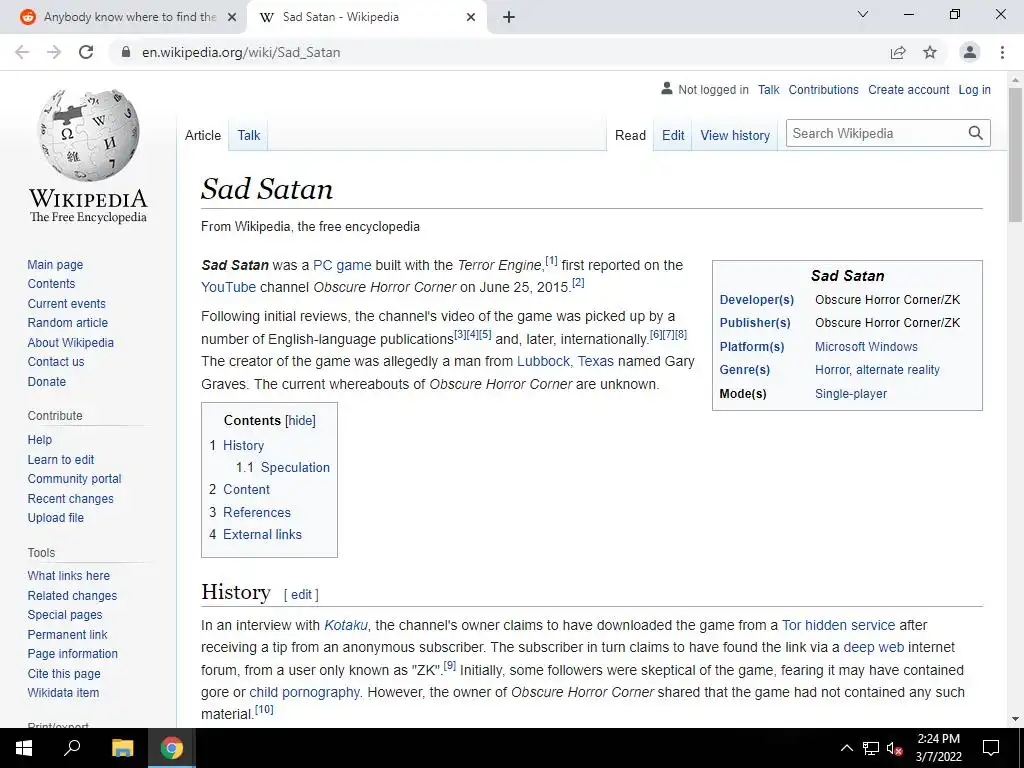Hide the Contents box
This screenshot has width=1024, height=768.
(300, 421)
